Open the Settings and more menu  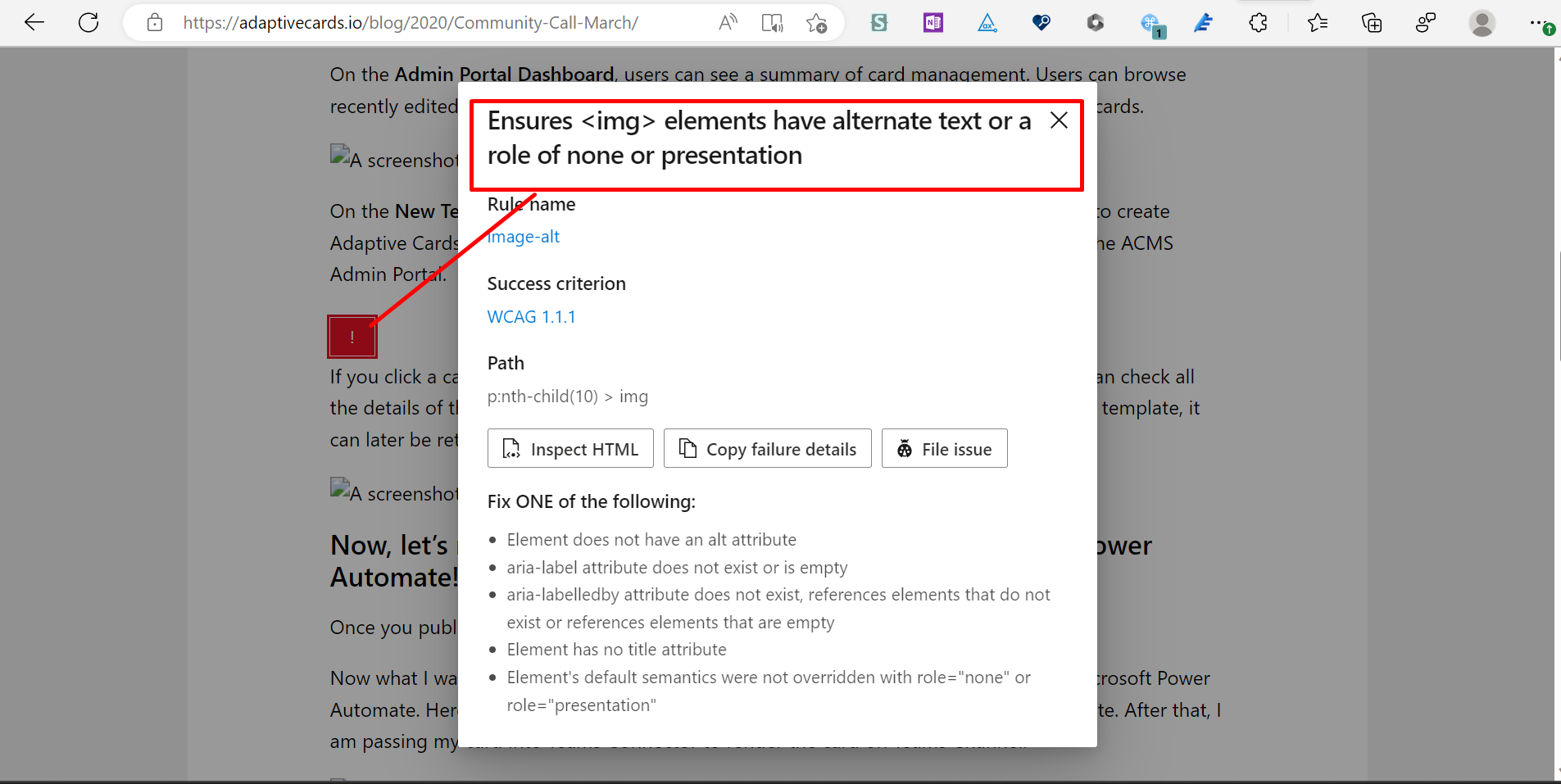pos(1539,23)
